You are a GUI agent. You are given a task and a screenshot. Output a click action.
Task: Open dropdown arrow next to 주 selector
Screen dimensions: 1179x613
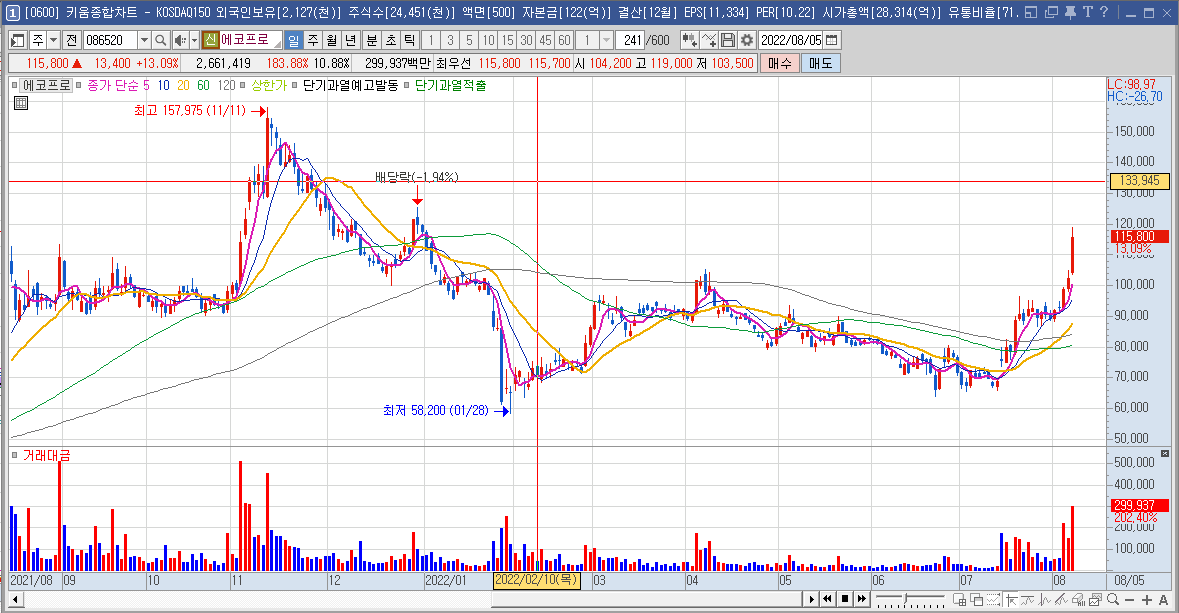53,41
